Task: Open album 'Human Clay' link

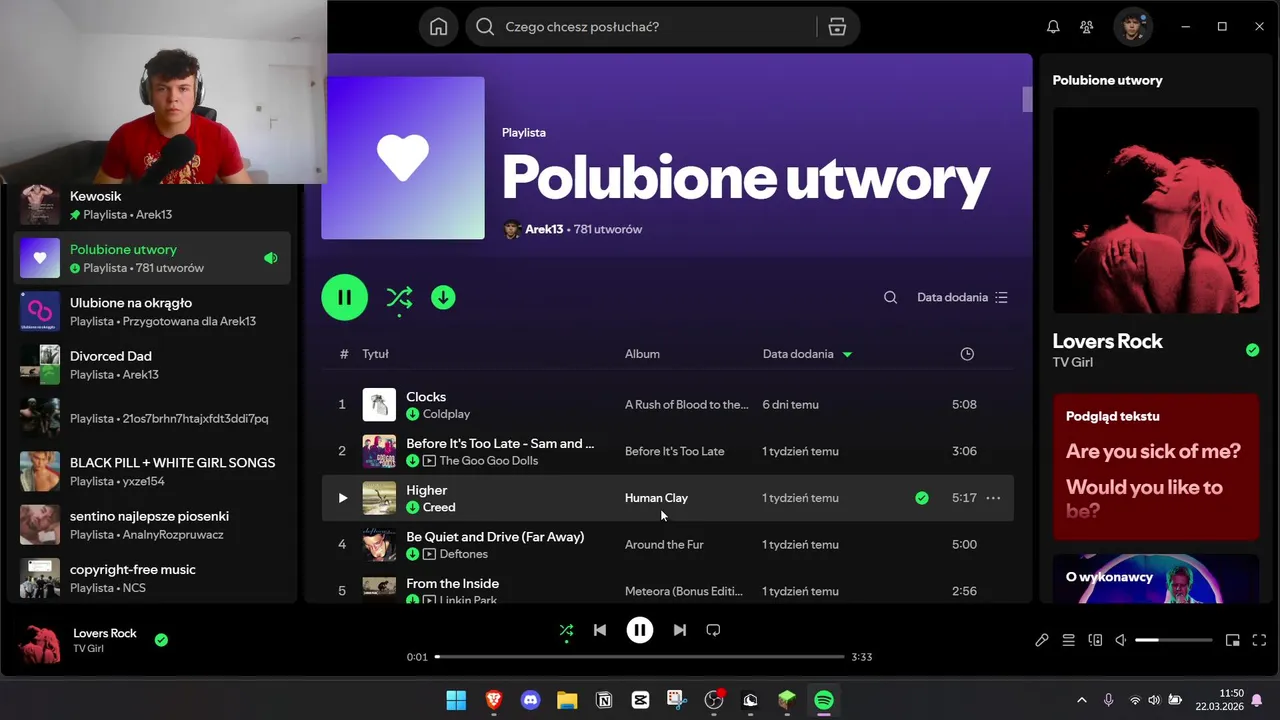Action: 656,498
